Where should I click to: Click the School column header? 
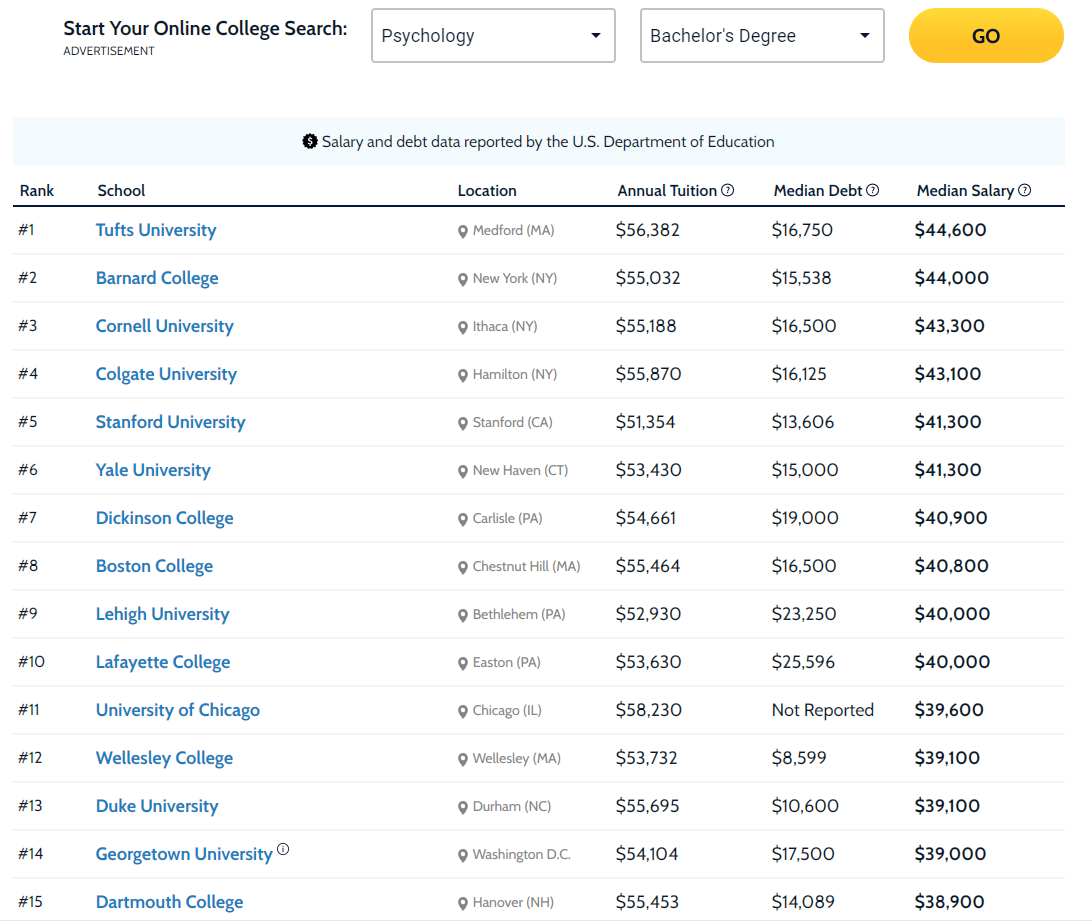(121, 191)
